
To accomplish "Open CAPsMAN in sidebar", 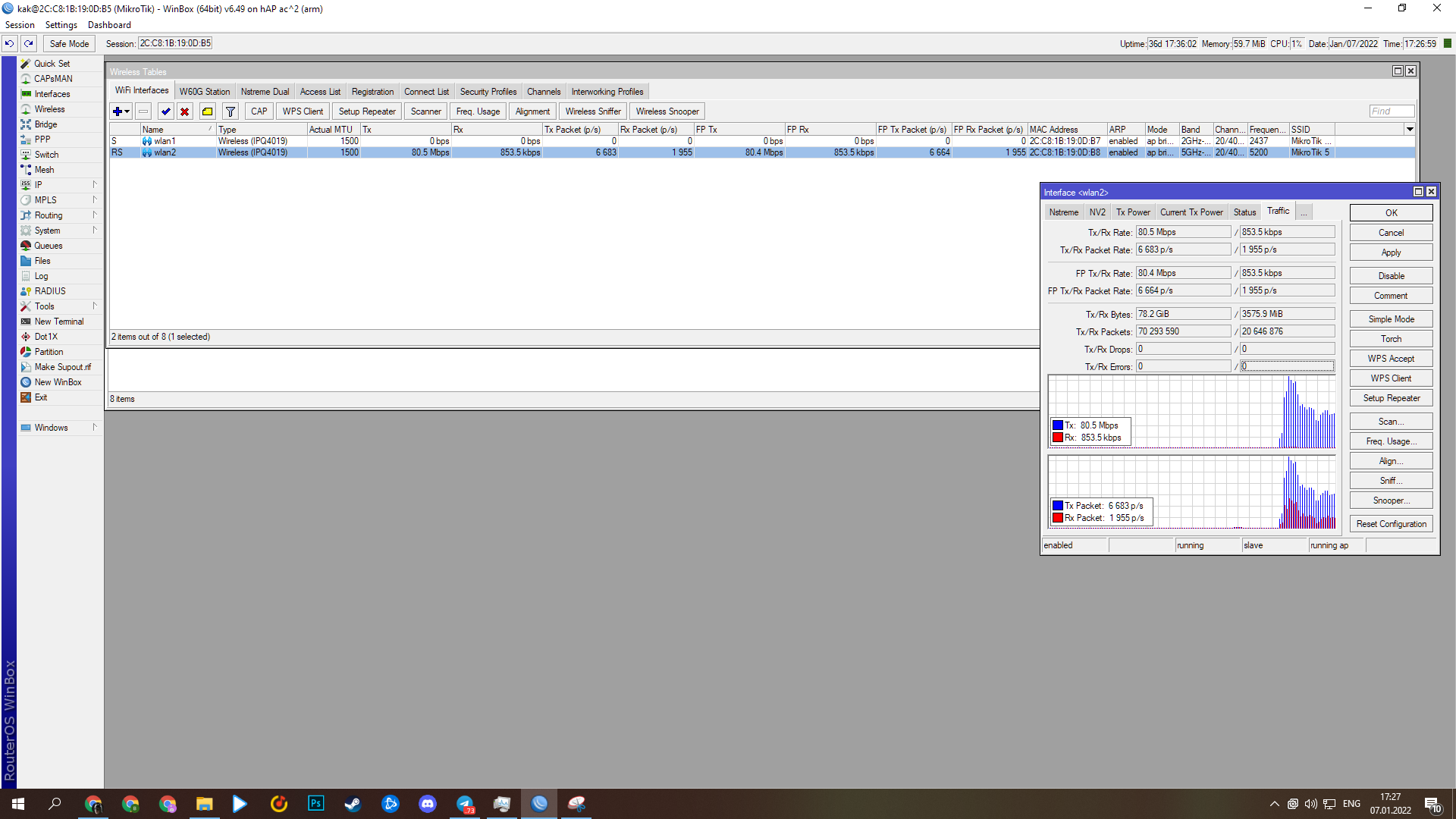I will [53, 79].
